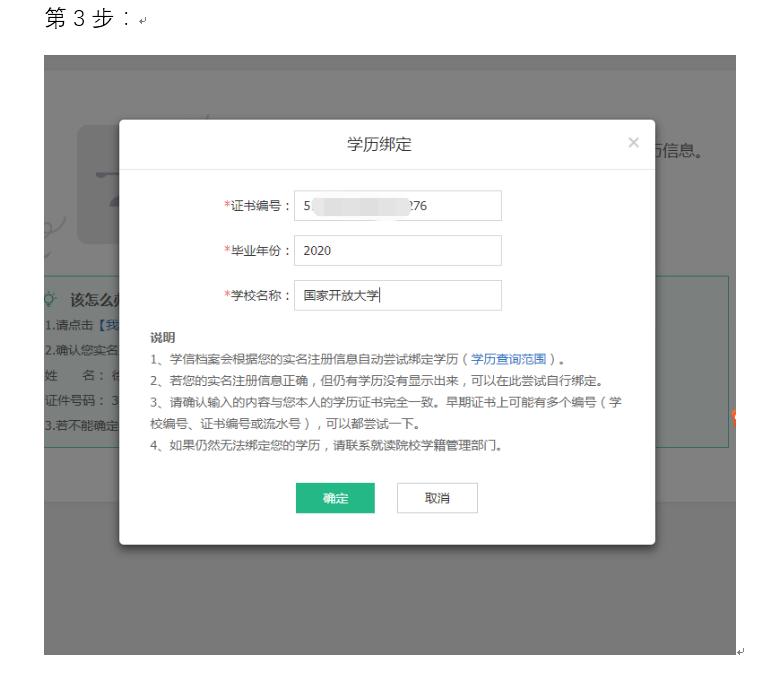This screenshot has height=679, width=770.
Task: Click the lightbulb icon beside 该怎么办
Action: (x=50, y=299)
